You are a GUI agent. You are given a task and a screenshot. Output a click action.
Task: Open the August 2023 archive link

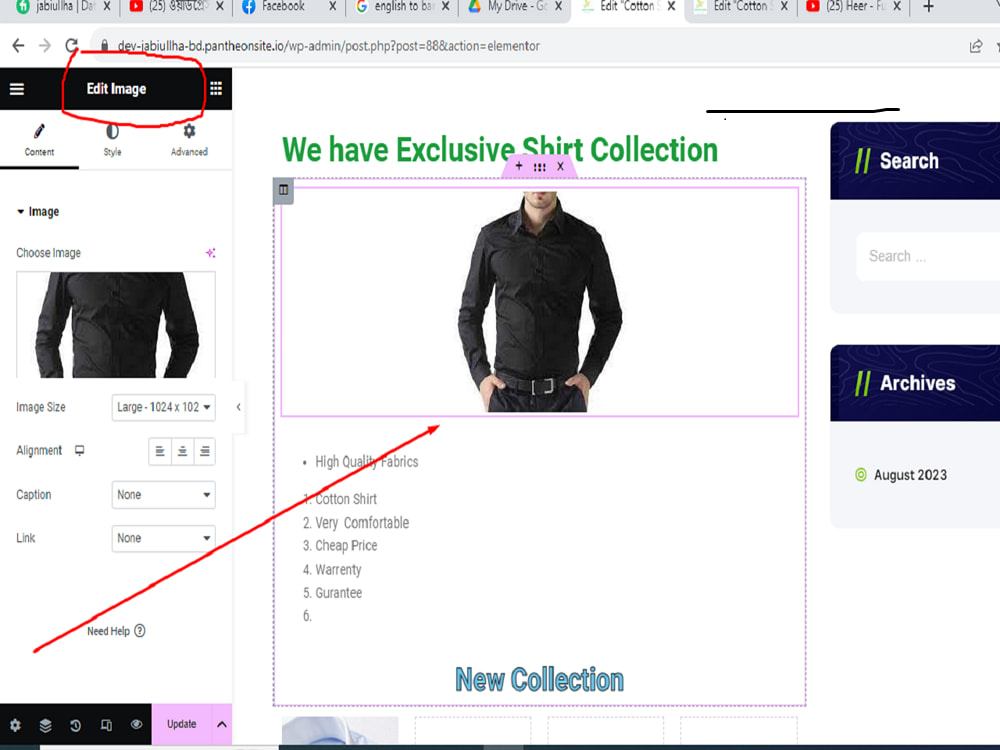point(910,474)
